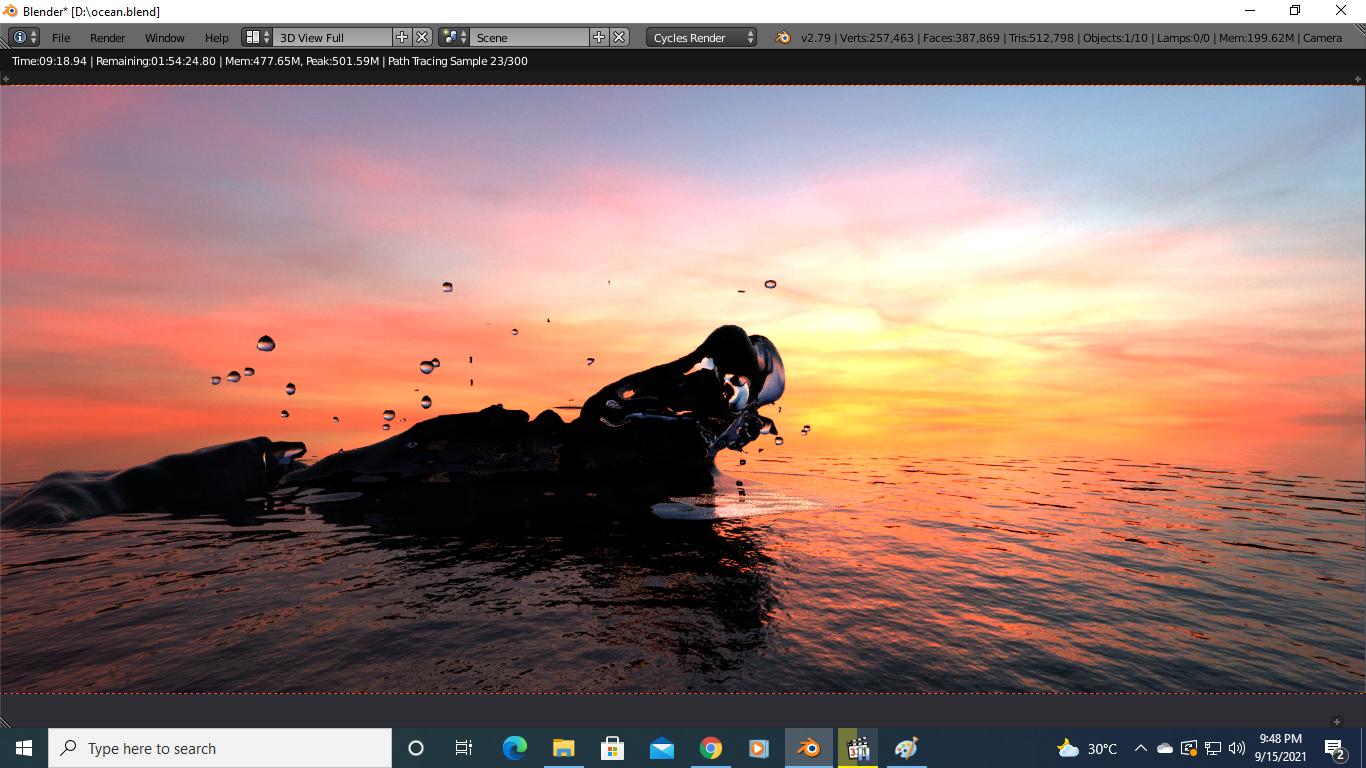Open the media player taskbar icon
1366x768 pixels.
pyautogui.click(x=759, y=748)
